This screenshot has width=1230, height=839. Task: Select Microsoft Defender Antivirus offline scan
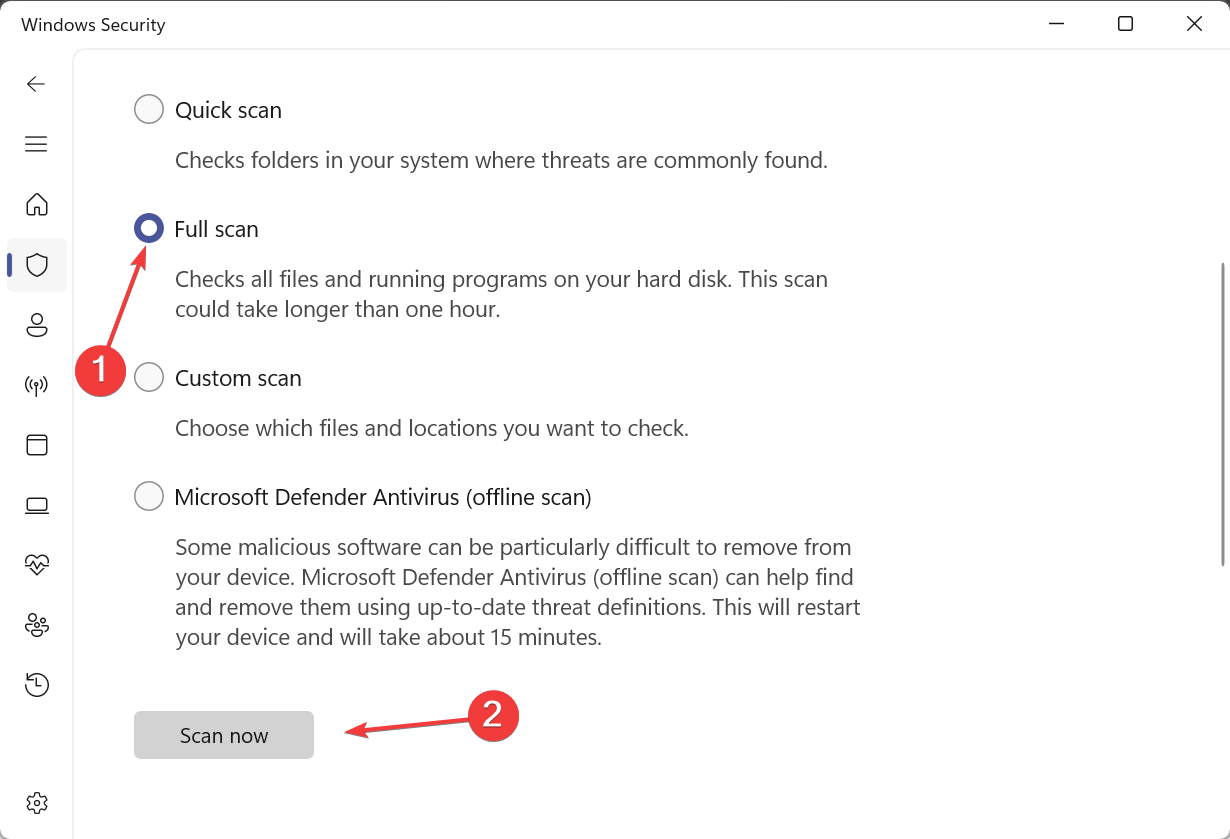click(148, 496)
